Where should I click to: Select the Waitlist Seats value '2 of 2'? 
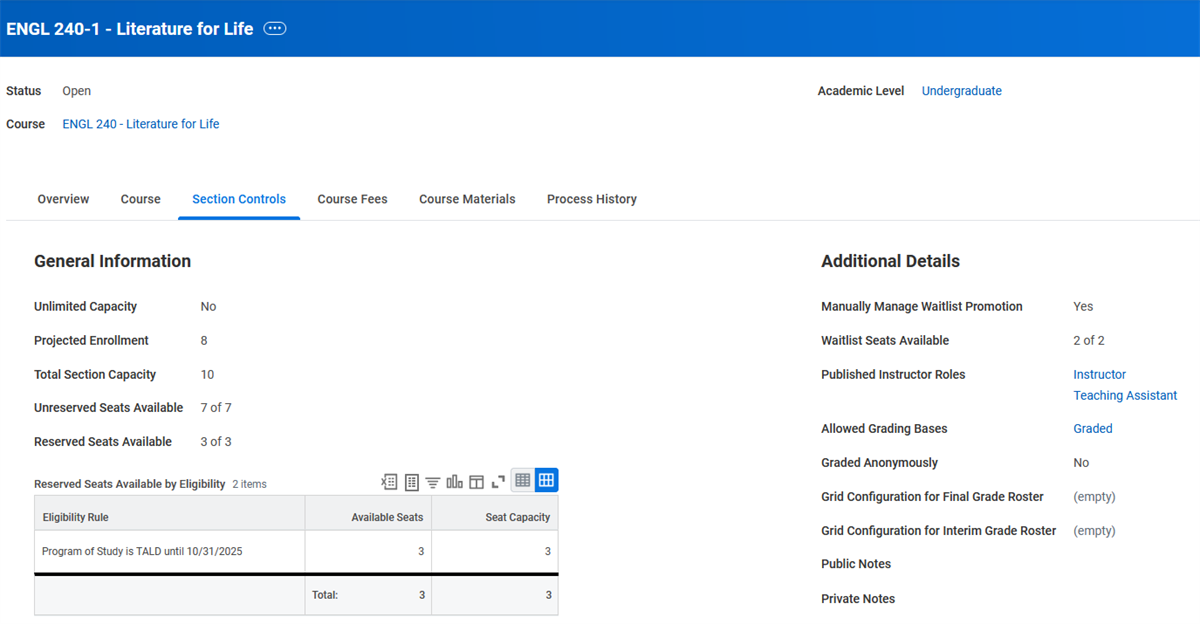pos(1089,340)
